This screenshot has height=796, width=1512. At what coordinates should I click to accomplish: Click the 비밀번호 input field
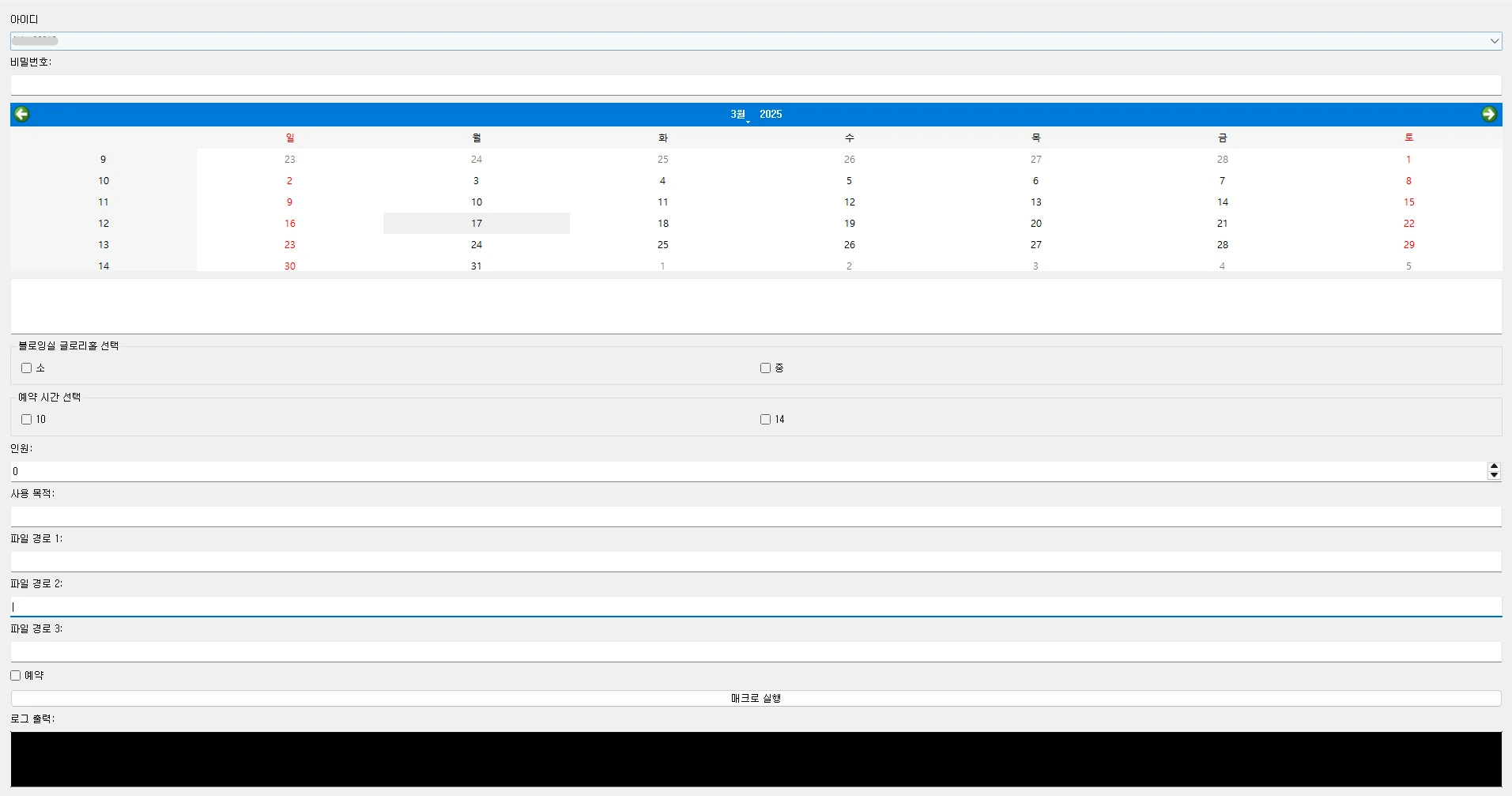[756, 85]
